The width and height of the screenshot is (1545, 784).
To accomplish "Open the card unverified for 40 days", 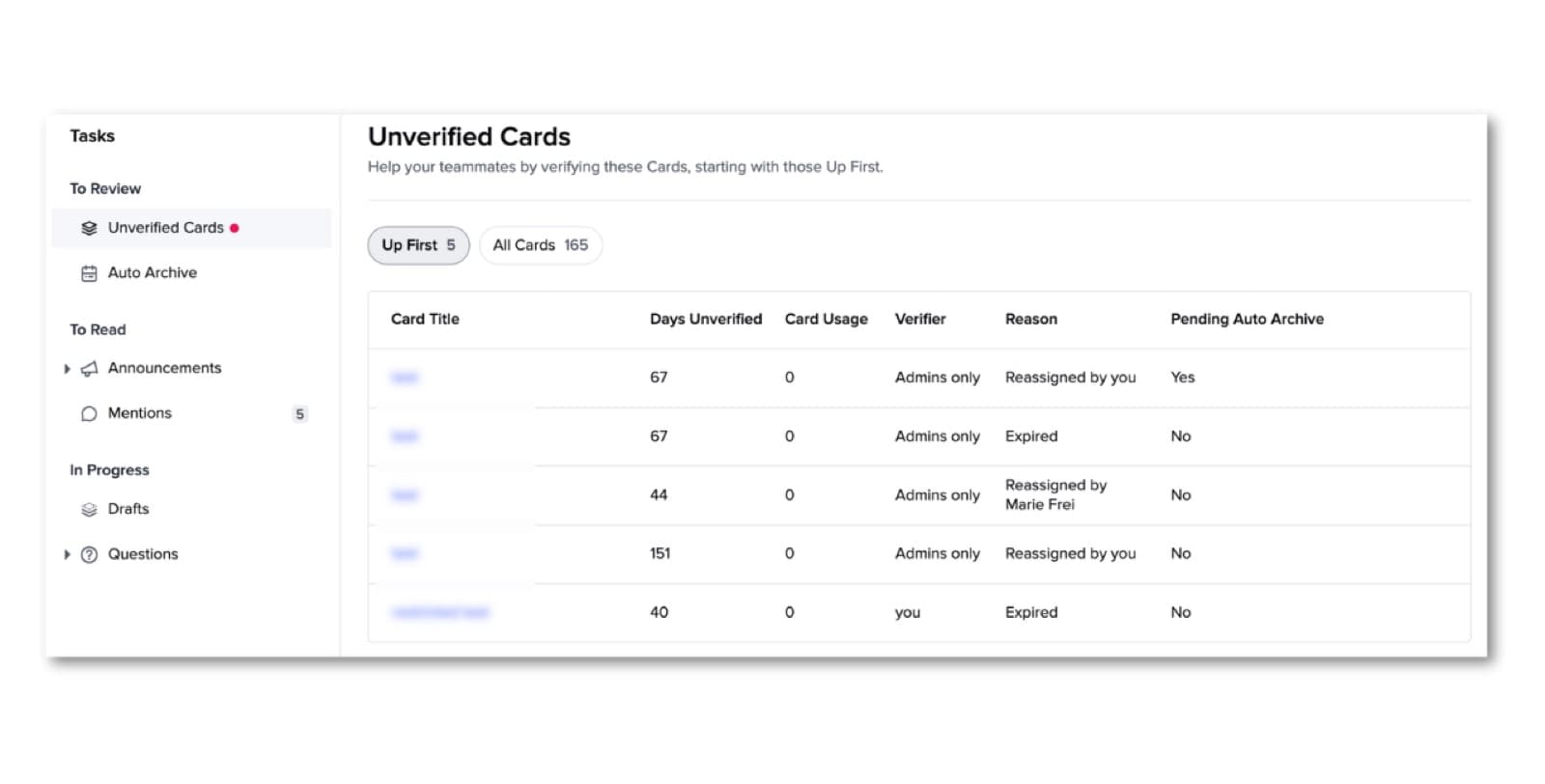I will [440, 612].
